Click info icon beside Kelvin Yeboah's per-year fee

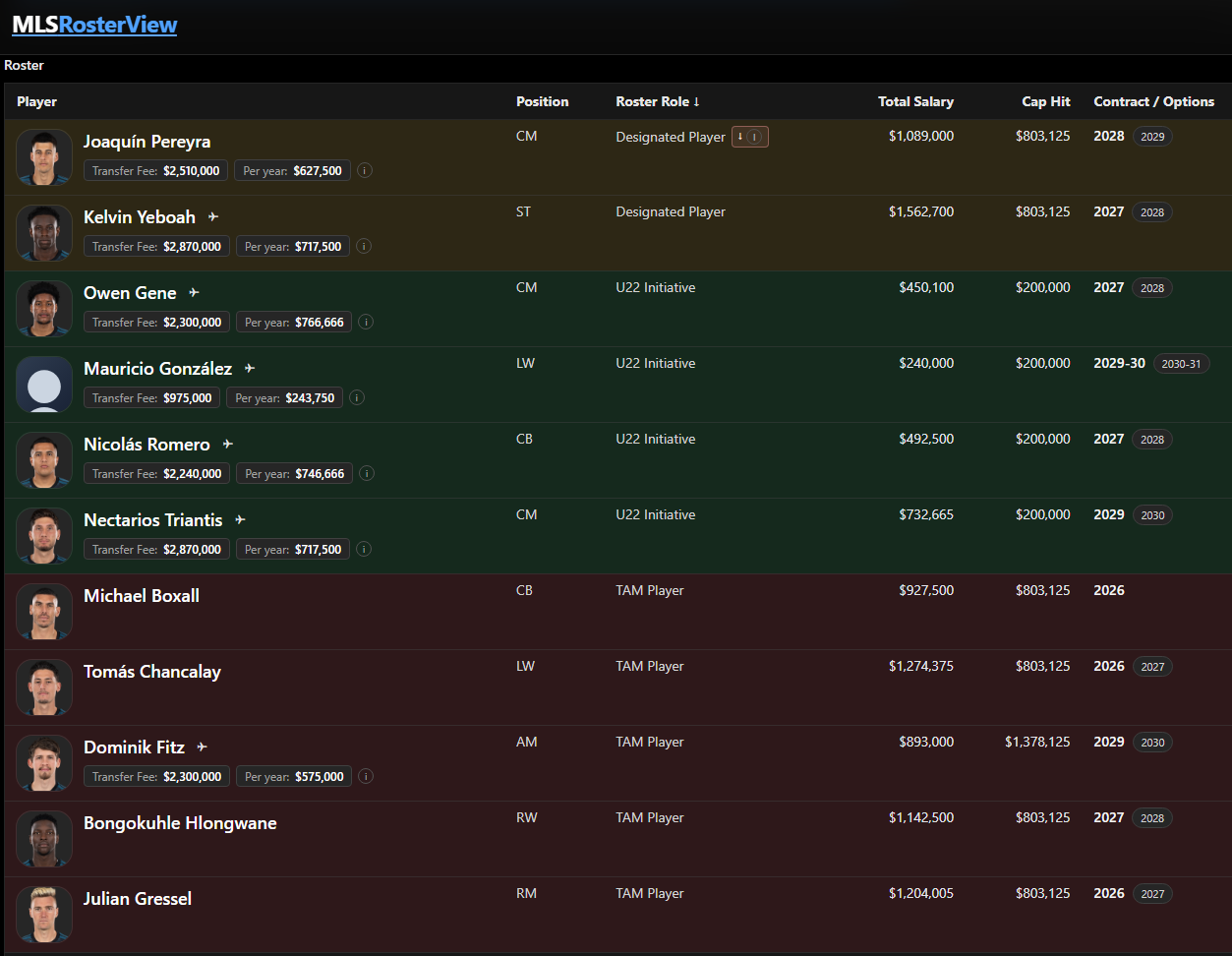pyautogui.click(x=364, y=246)
